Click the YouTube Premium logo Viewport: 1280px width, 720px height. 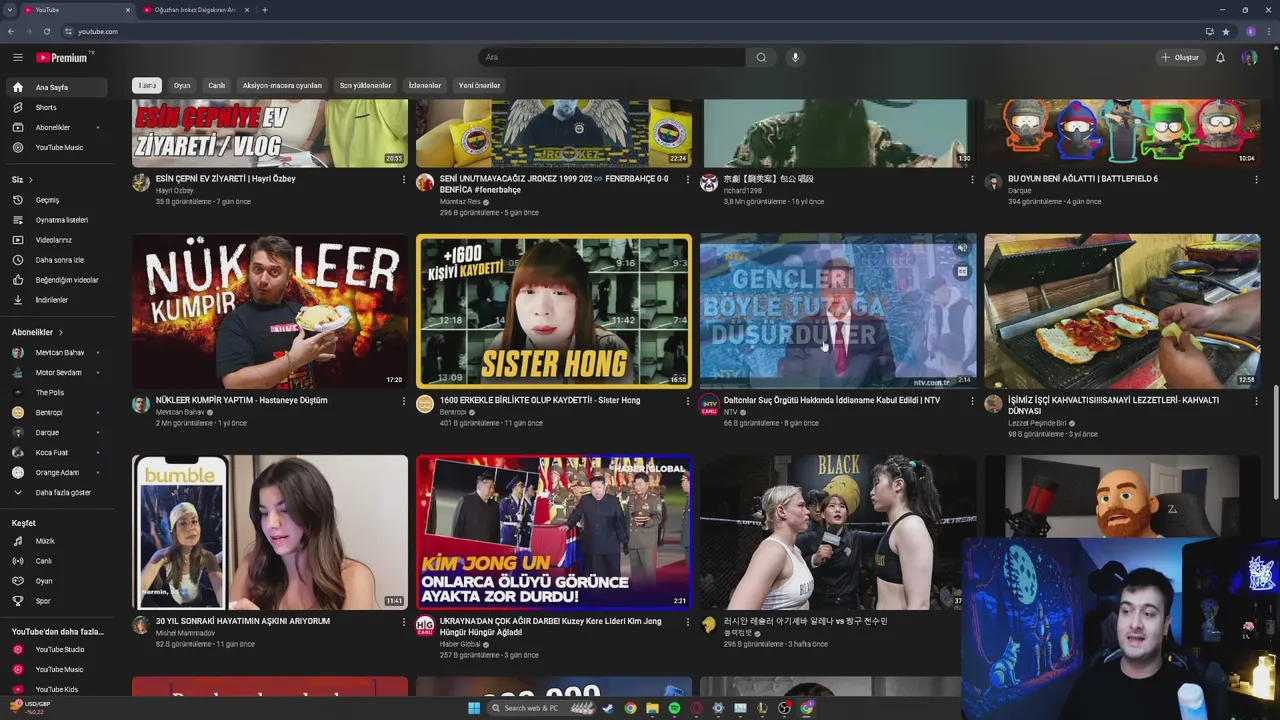62,58
